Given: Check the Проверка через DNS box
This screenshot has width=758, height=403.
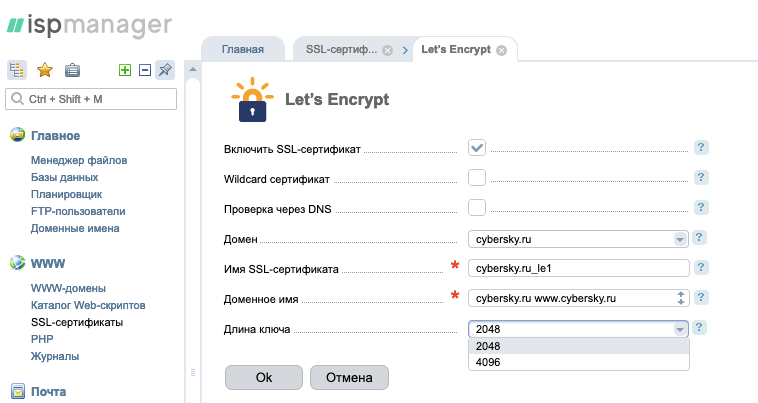Looking at the screenshot, I should 477,208.
